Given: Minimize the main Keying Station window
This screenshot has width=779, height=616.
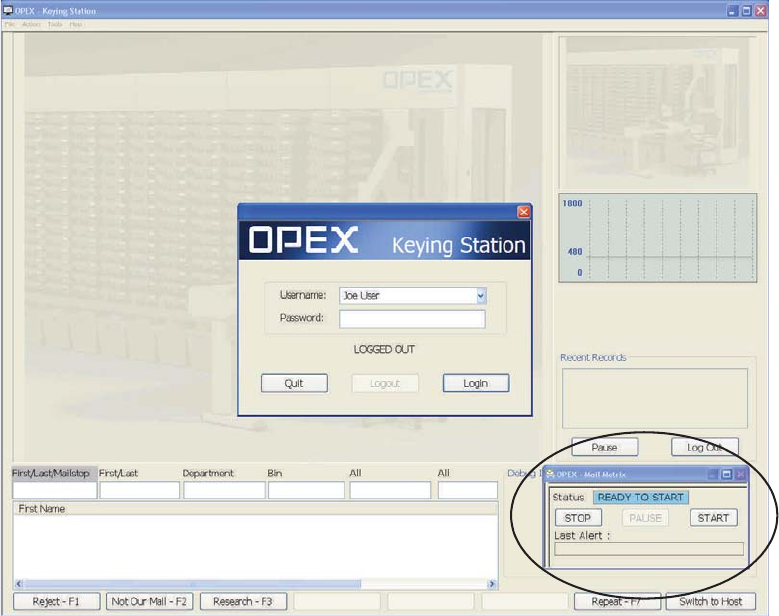Looking at the screenshot, I should point(732,11).
